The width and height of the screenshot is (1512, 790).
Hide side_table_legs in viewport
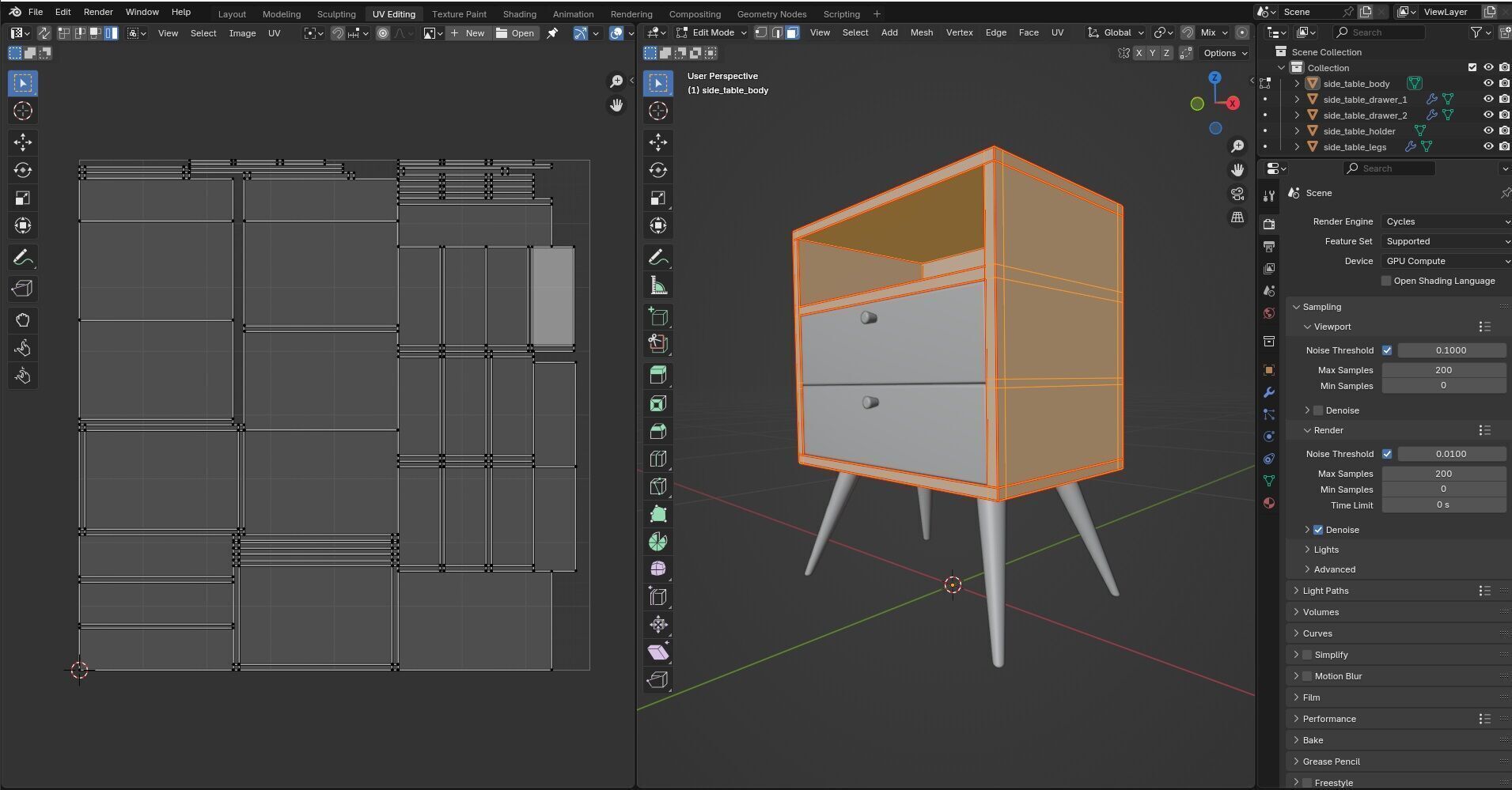(1488, 146)
